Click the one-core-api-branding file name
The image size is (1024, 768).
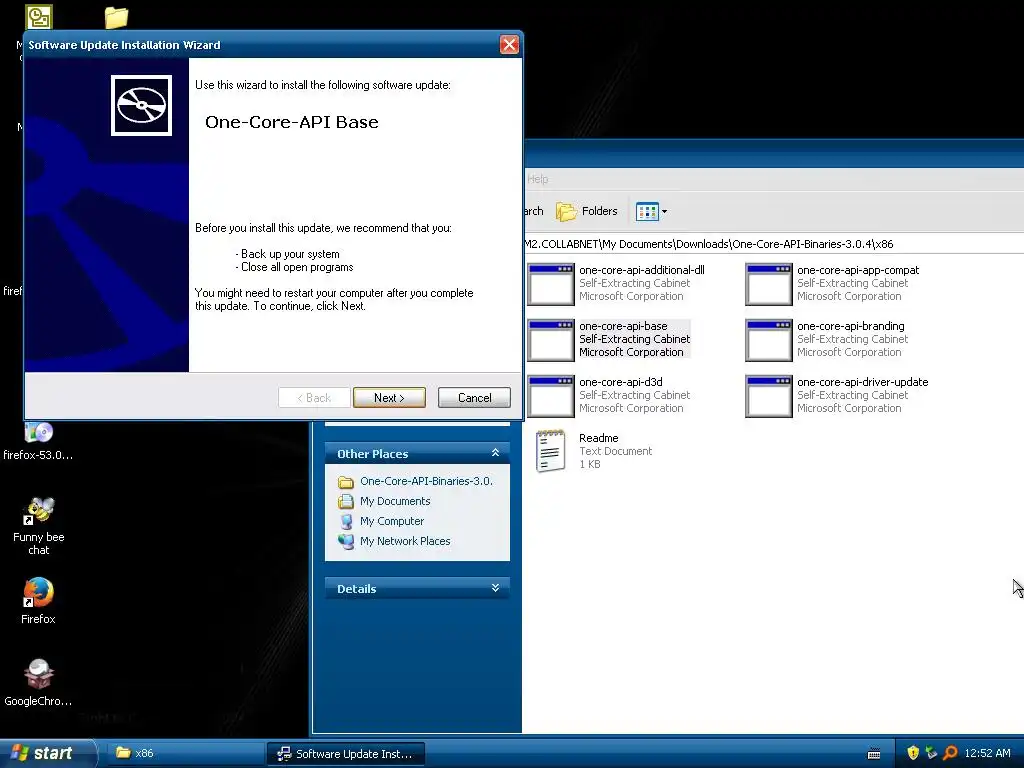(x=850, y=326)
